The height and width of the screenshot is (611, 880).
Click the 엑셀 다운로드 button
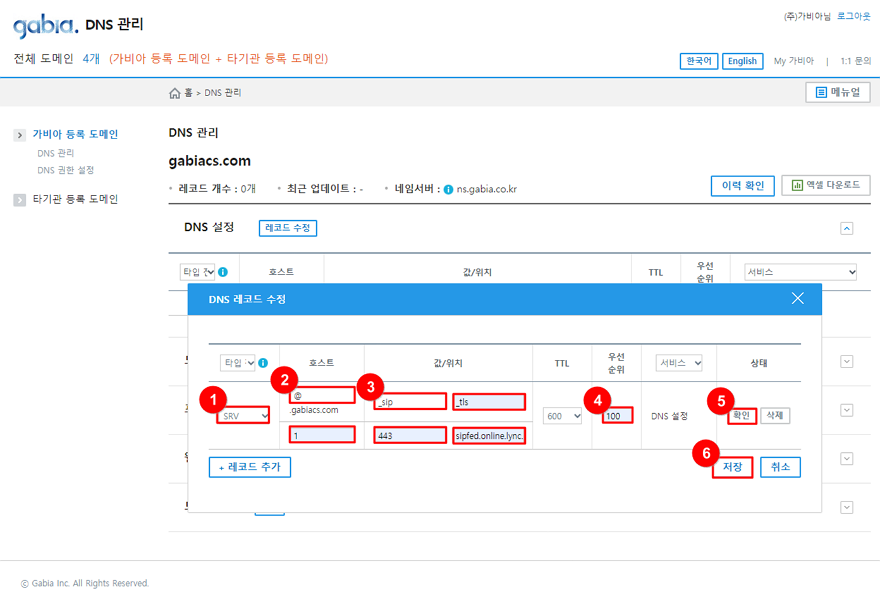coord(826,185)
